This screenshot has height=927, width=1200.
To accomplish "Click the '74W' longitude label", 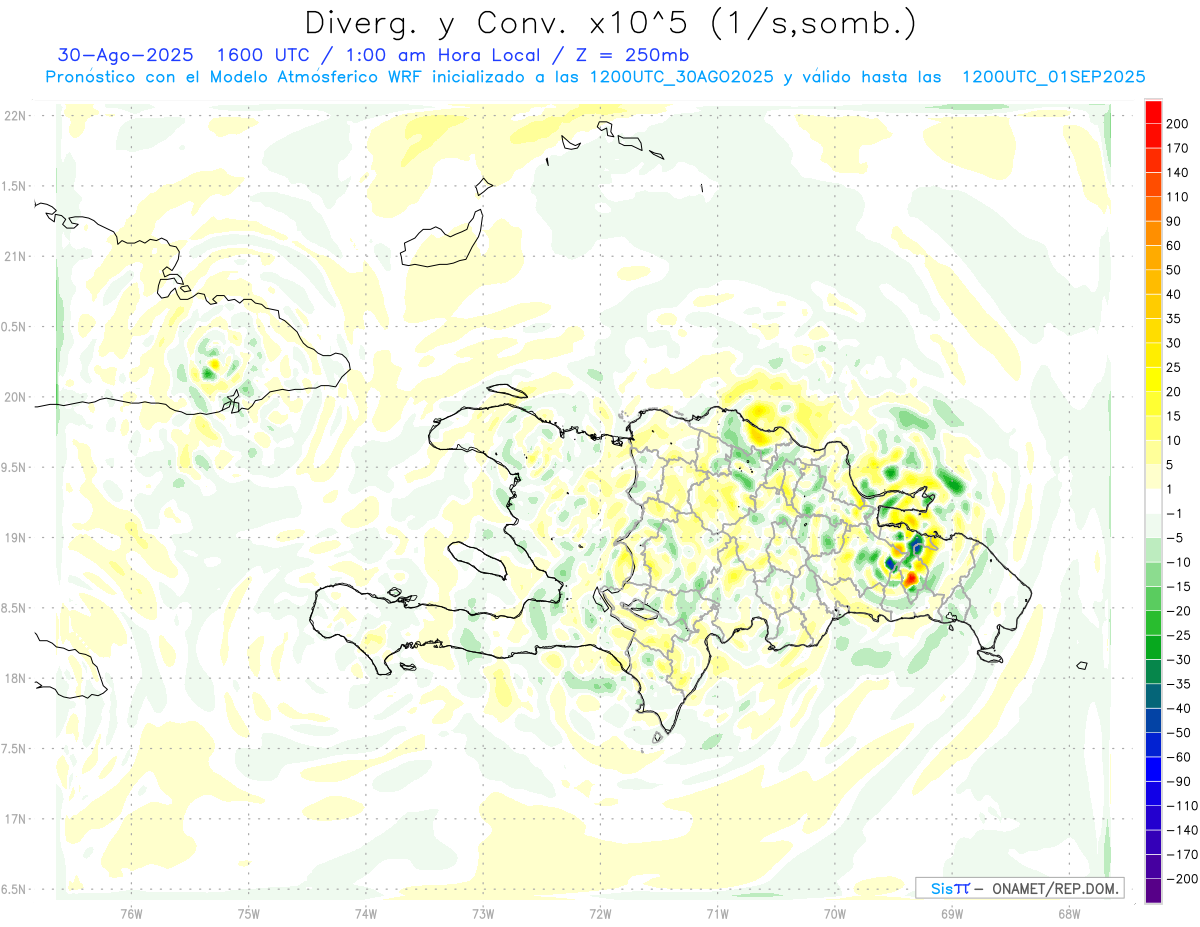I will 365,914.
